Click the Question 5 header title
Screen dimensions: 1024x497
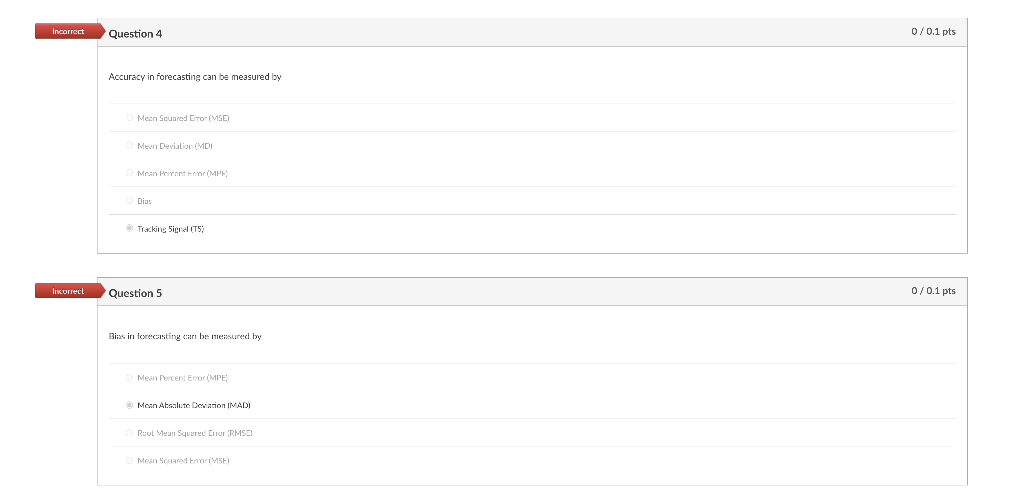pos(135,293)
